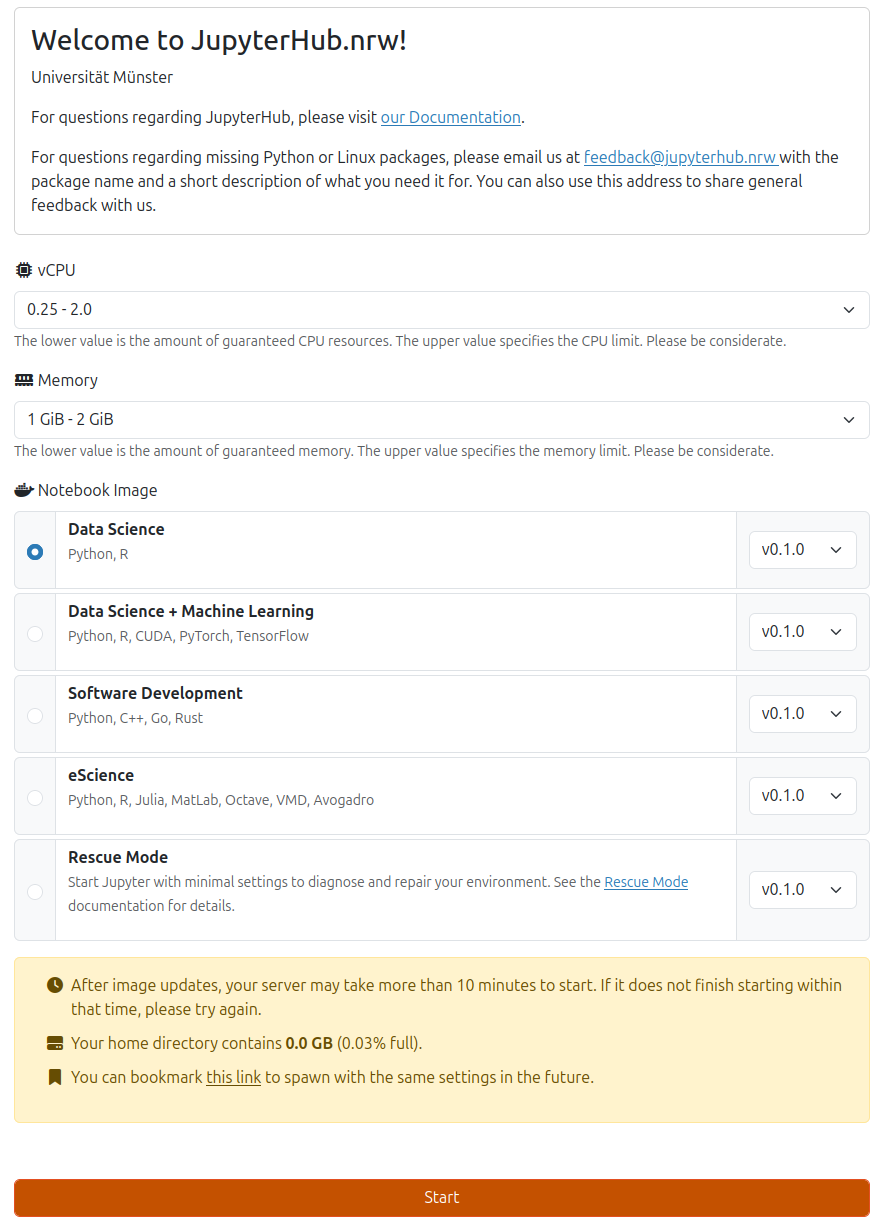Viewport: 884px width, 1226px height.
Task: Click the hard drive icon by home directory
Action: [55, 1043]
